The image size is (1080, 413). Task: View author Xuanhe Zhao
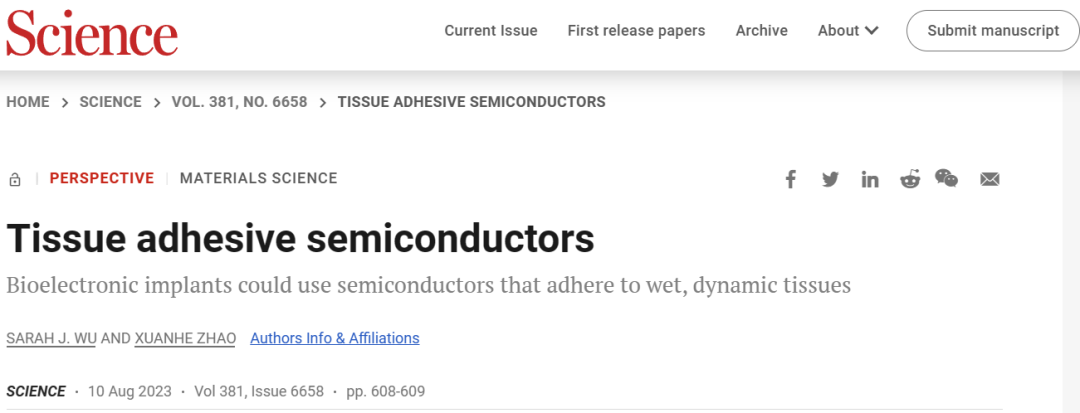coord(185,339)
